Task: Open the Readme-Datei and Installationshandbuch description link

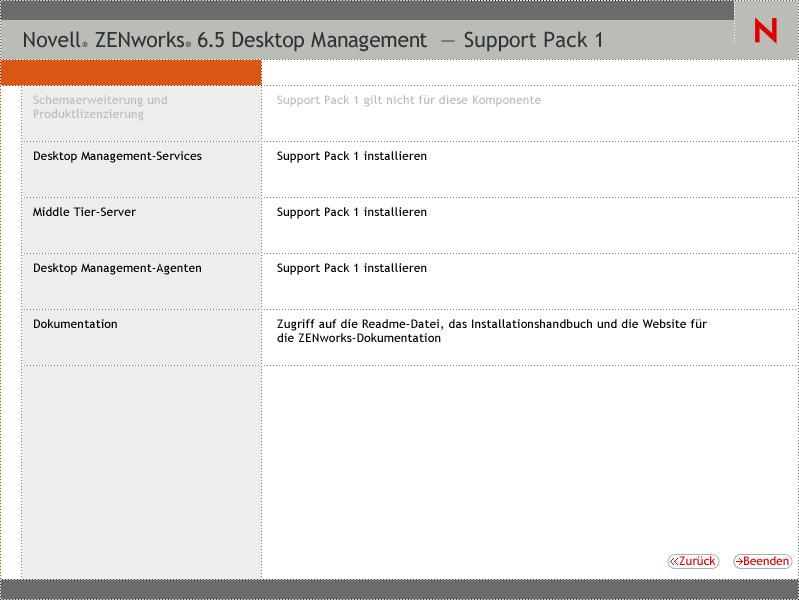Action: [x=492, y=331]
